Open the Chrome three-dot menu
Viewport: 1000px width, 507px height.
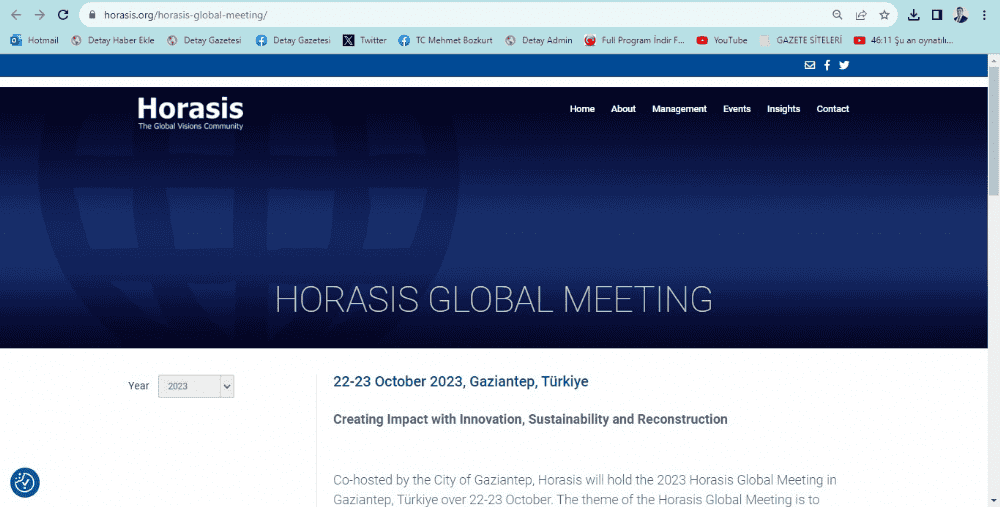(984, 15)
